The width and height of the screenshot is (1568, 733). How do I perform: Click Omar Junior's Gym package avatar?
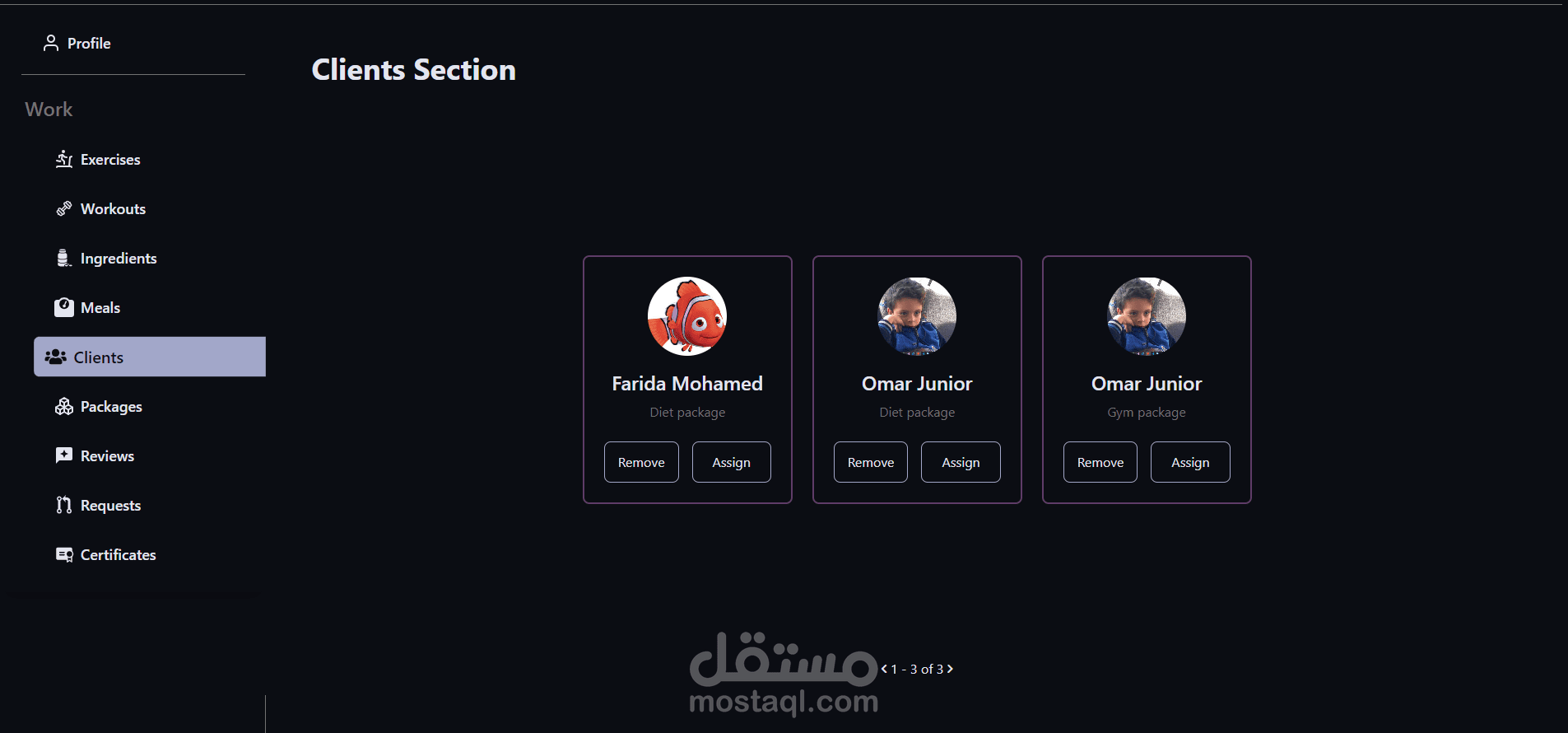click(1147, 316)
